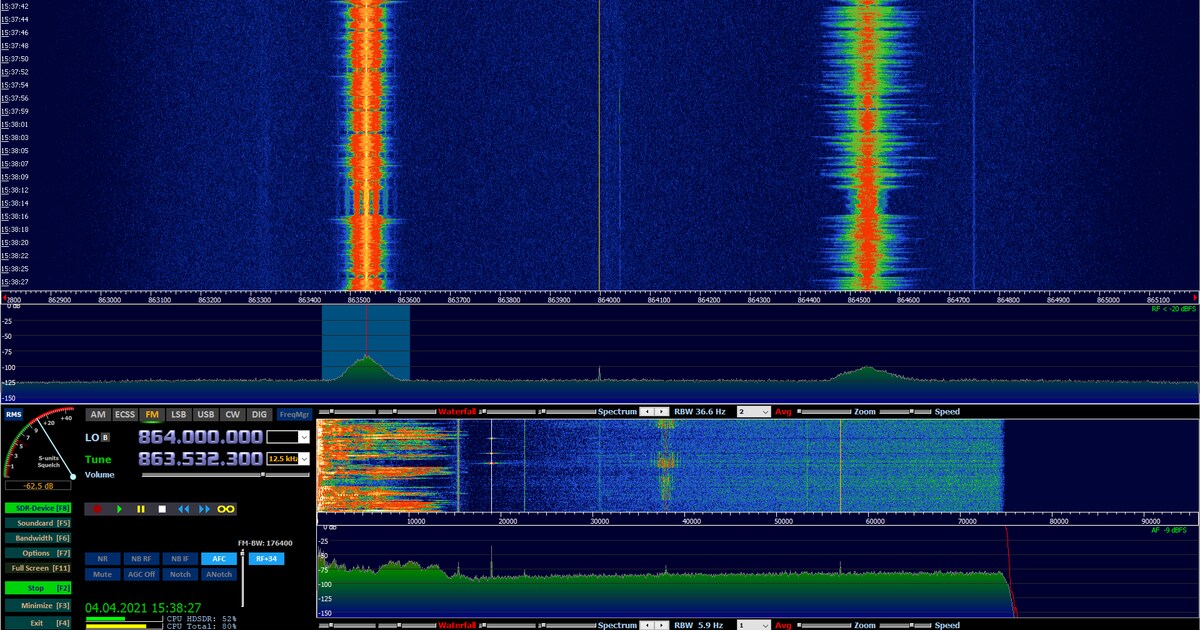This screenshot has height=630, width=1200.
Task: Stop playback with the white square icon
Action: click(162, 509)
